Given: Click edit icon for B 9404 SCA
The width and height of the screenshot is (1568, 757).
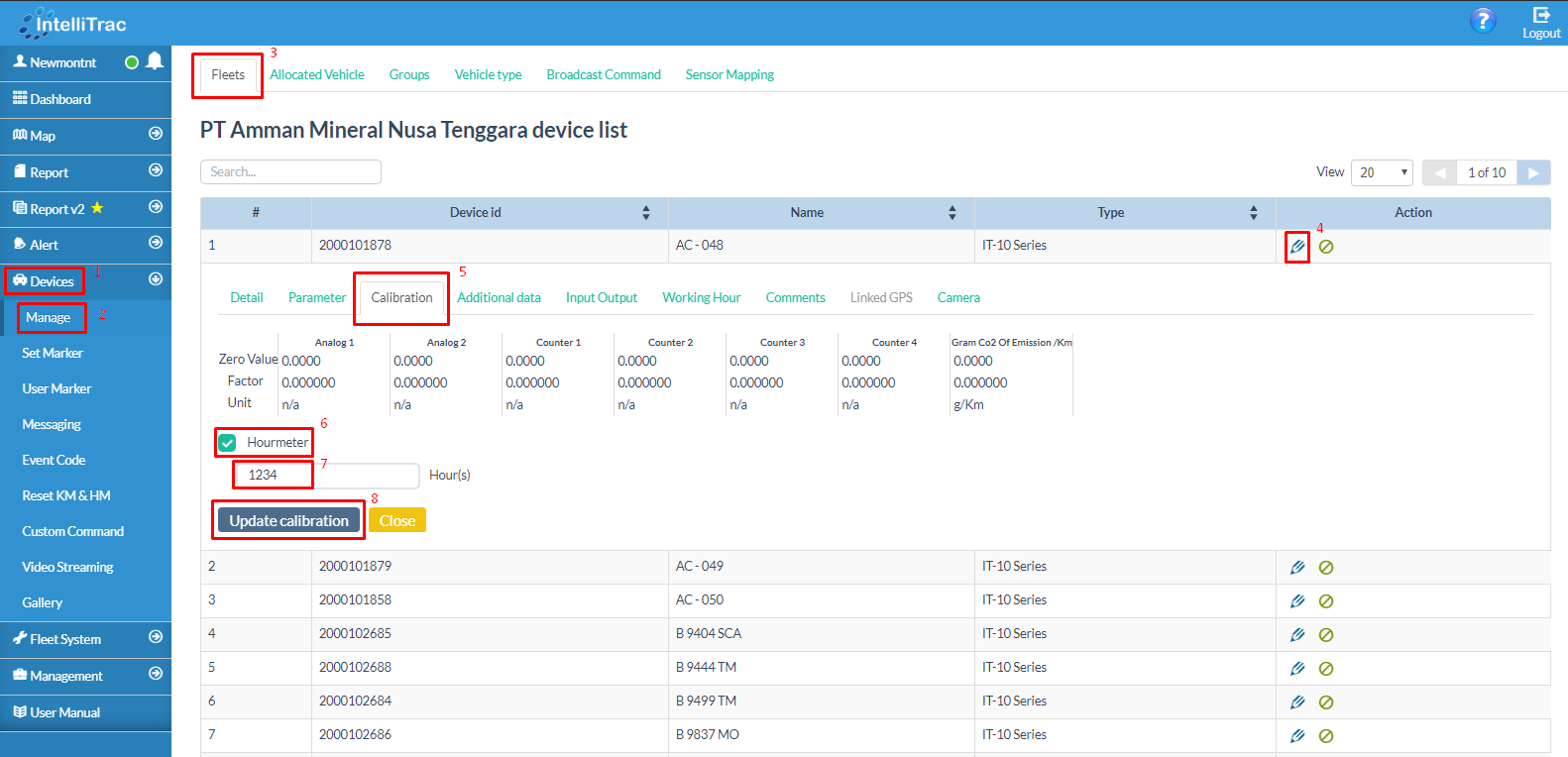Looking at the screenshot, I should click(1296, 635).
